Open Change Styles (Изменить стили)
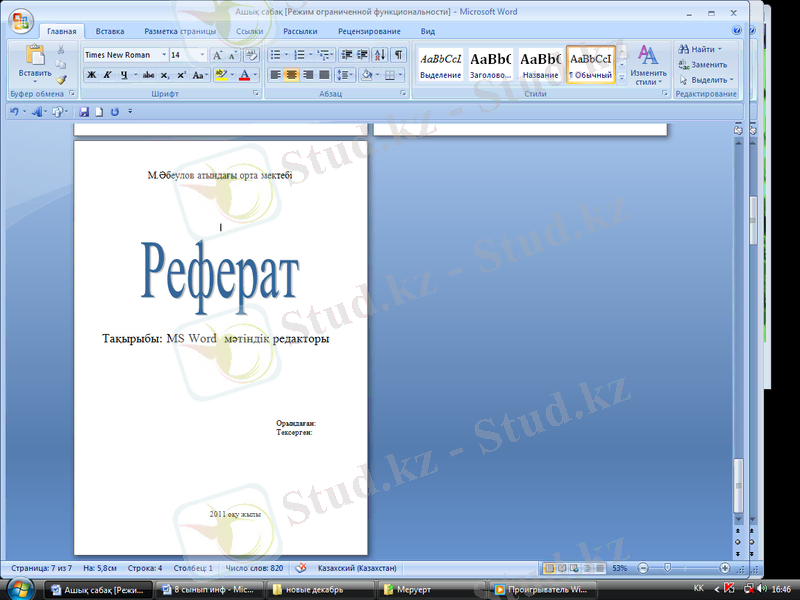The height and width of the screenshot is (600, 800). pos(648,64)
